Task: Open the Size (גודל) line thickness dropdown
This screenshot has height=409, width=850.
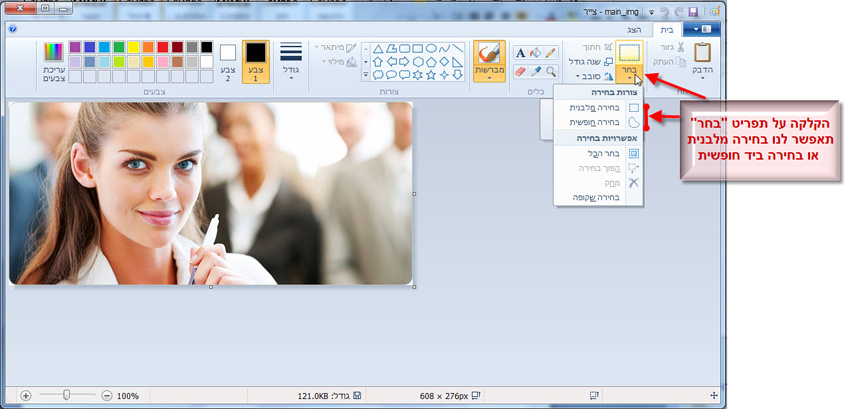Action: tap(291, 62)
